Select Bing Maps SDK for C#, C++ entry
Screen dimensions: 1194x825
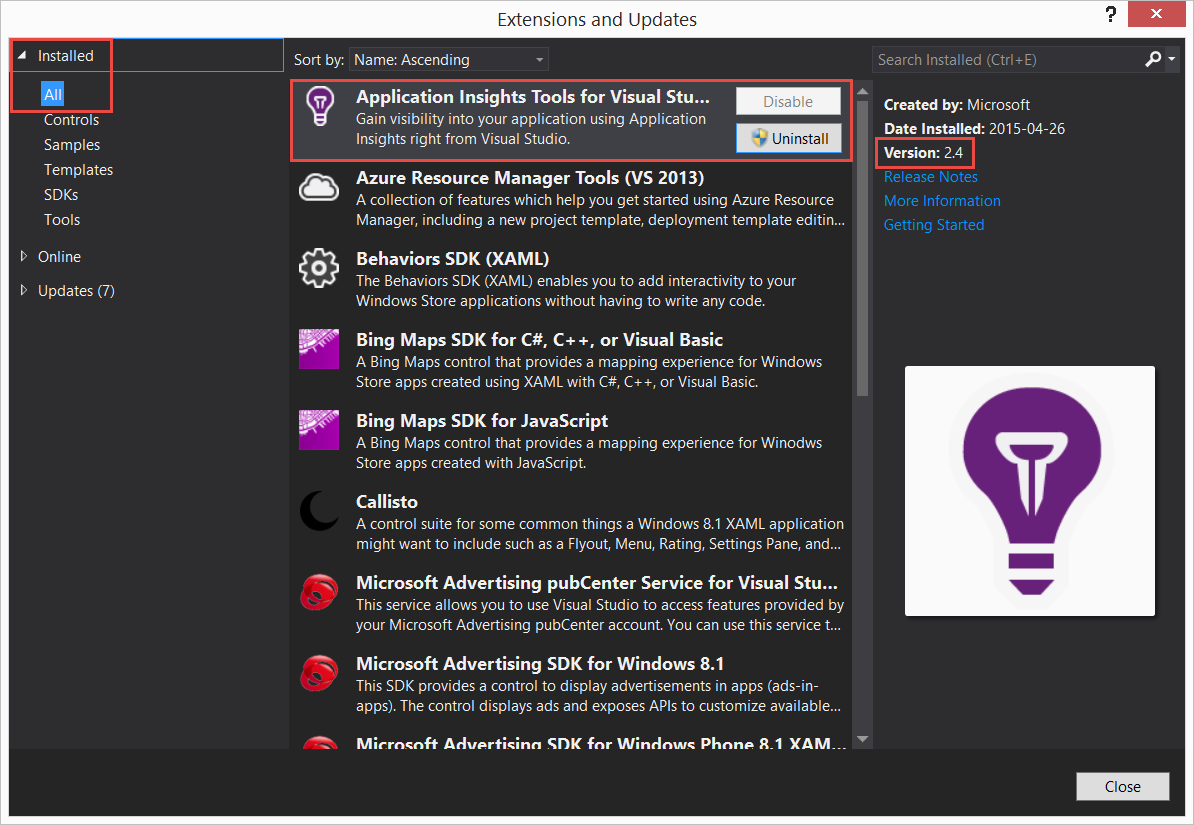point(571,360)
